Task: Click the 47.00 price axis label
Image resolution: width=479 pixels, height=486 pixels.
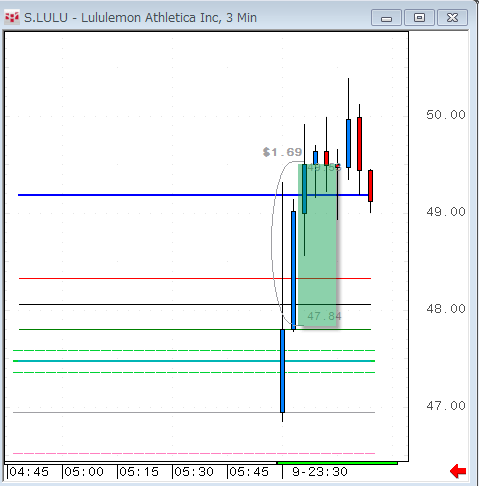Action: (446, 406)
